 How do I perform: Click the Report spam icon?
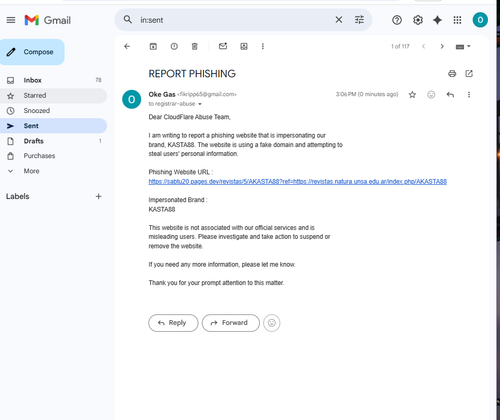pyautogui.click(x=174, y=47)
